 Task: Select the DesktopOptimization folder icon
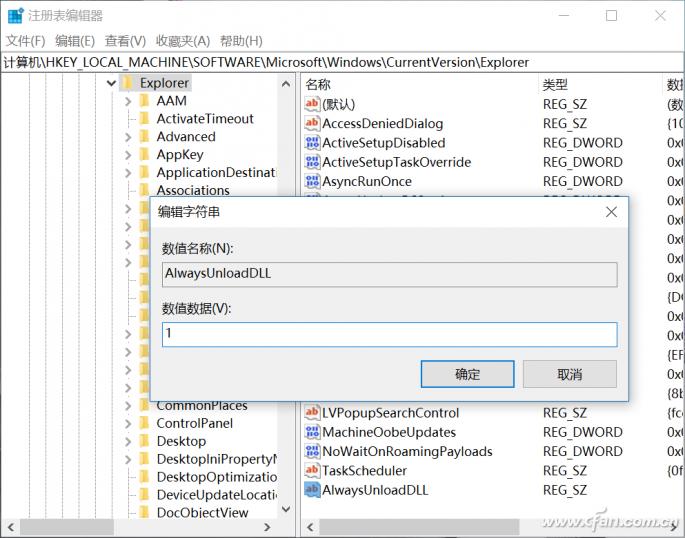tap(144, 477)
